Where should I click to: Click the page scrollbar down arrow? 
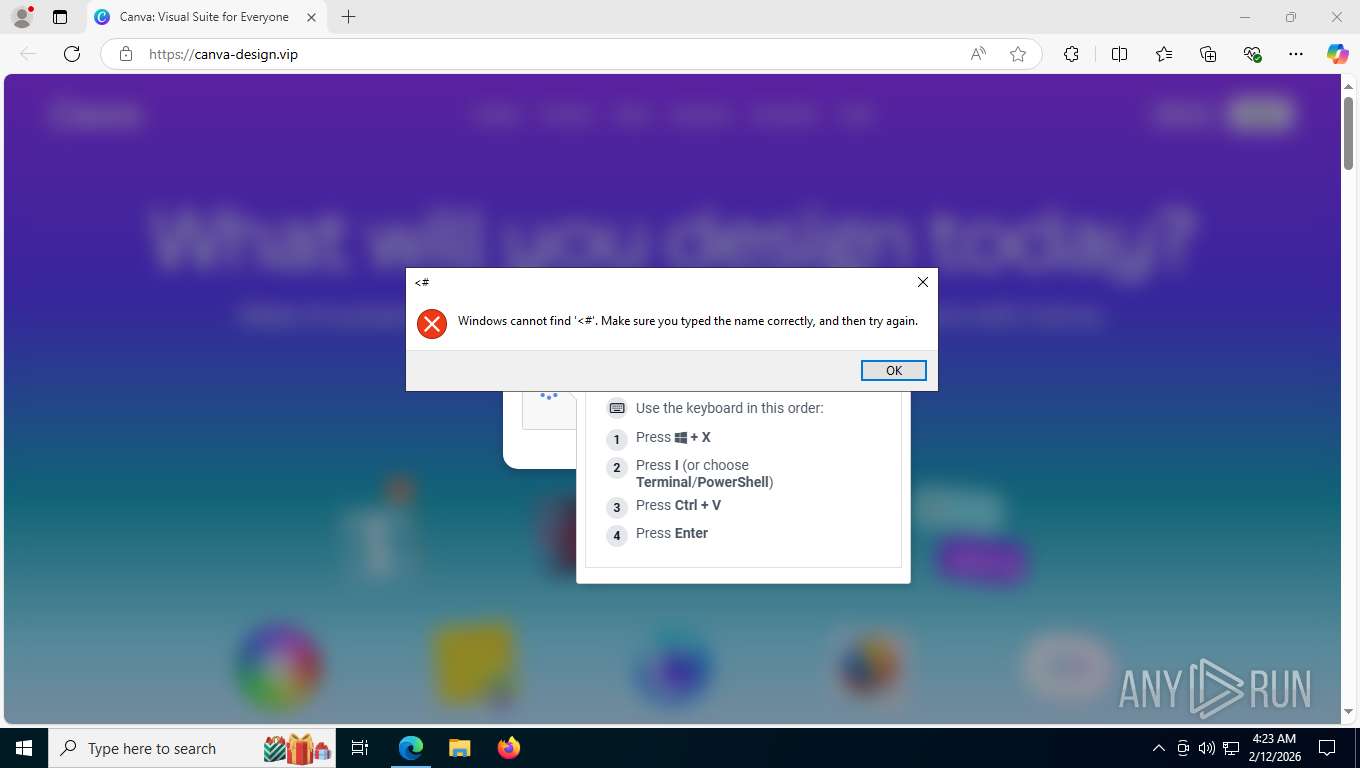[x=1348, y=712]
